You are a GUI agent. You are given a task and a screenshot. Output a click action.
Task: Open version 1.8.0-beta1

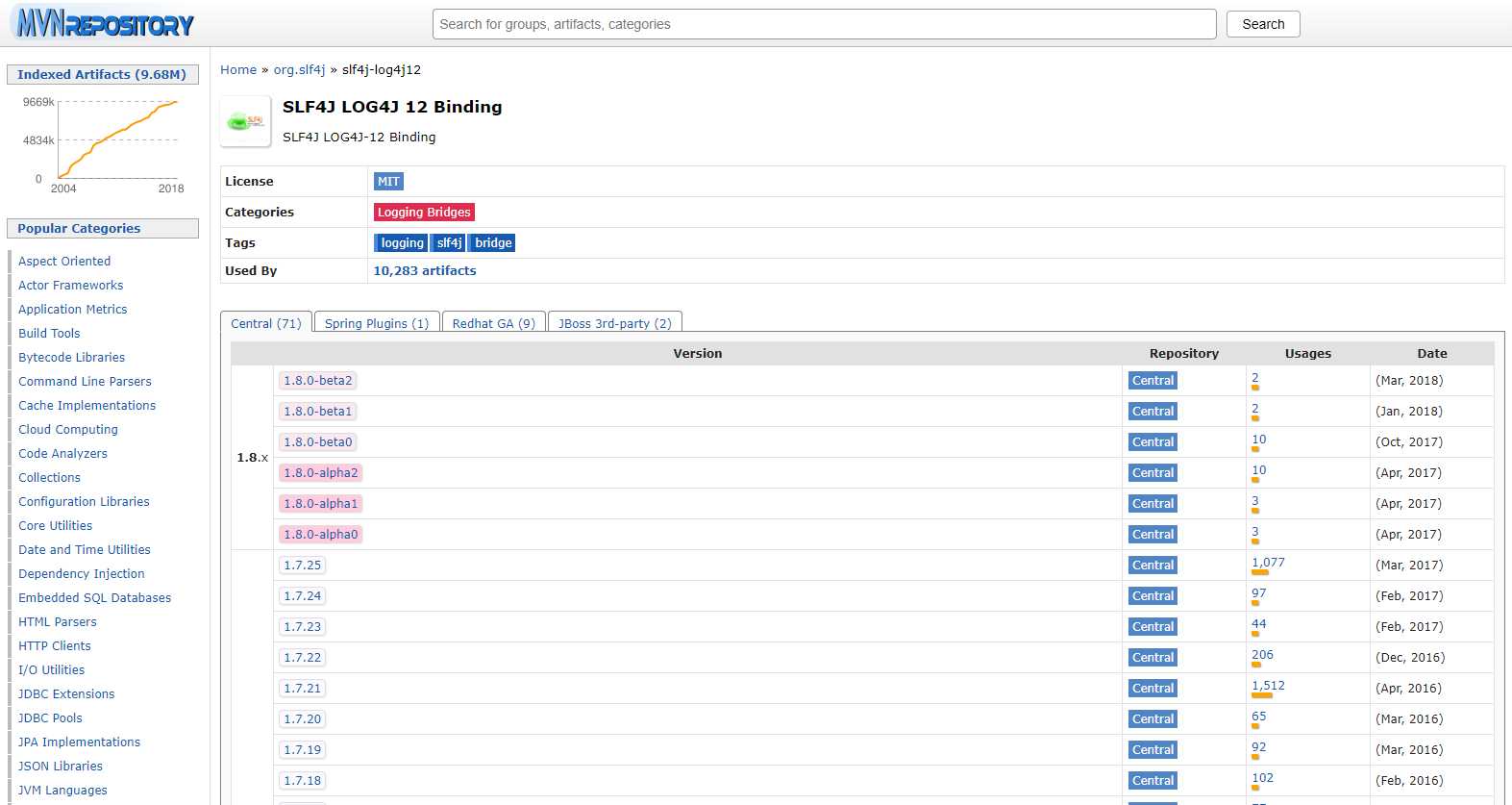318,412
